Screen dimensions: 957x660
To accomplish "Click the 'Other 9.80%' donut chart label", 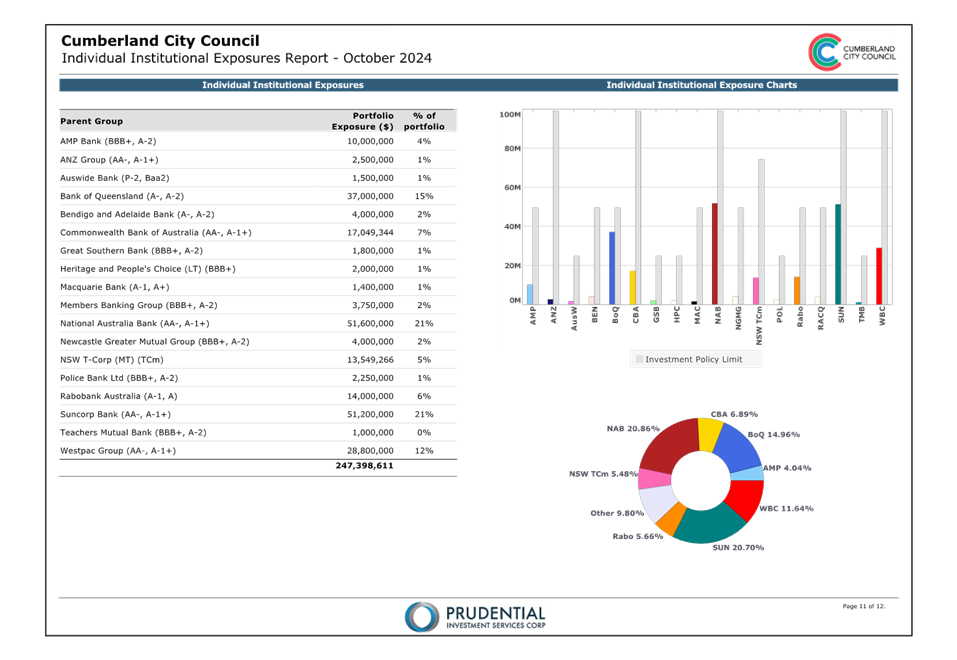I will point(617,513).
